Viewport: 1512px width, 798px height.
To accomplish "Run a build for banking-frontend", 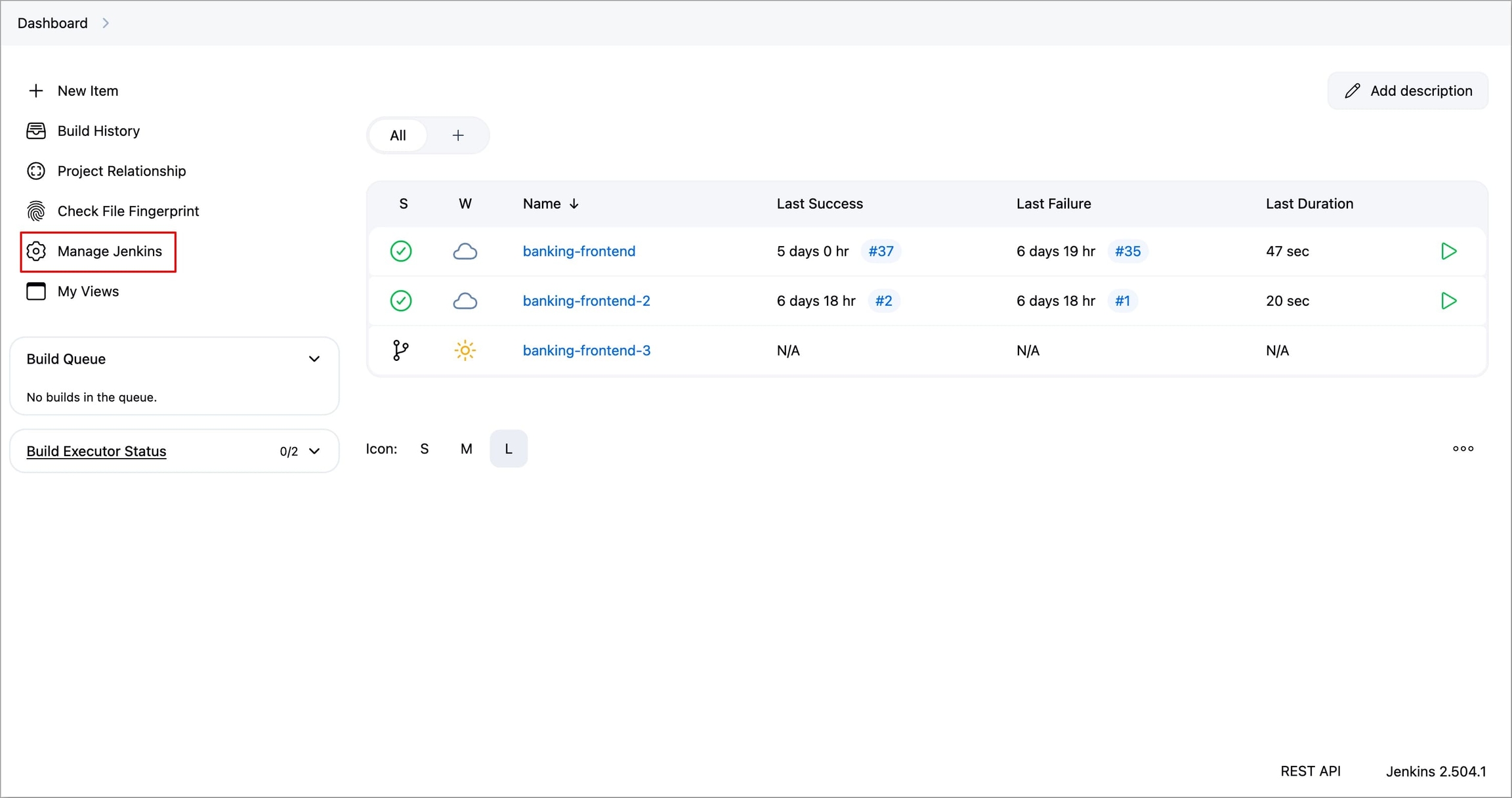I will [x=1448, y=251].
